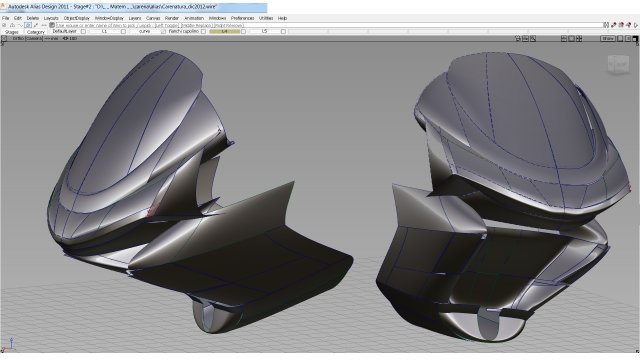Viewport: 640px width, 360px height.
Task: Click the zoom magnifier icon in viewport bar
Action: 533,38
